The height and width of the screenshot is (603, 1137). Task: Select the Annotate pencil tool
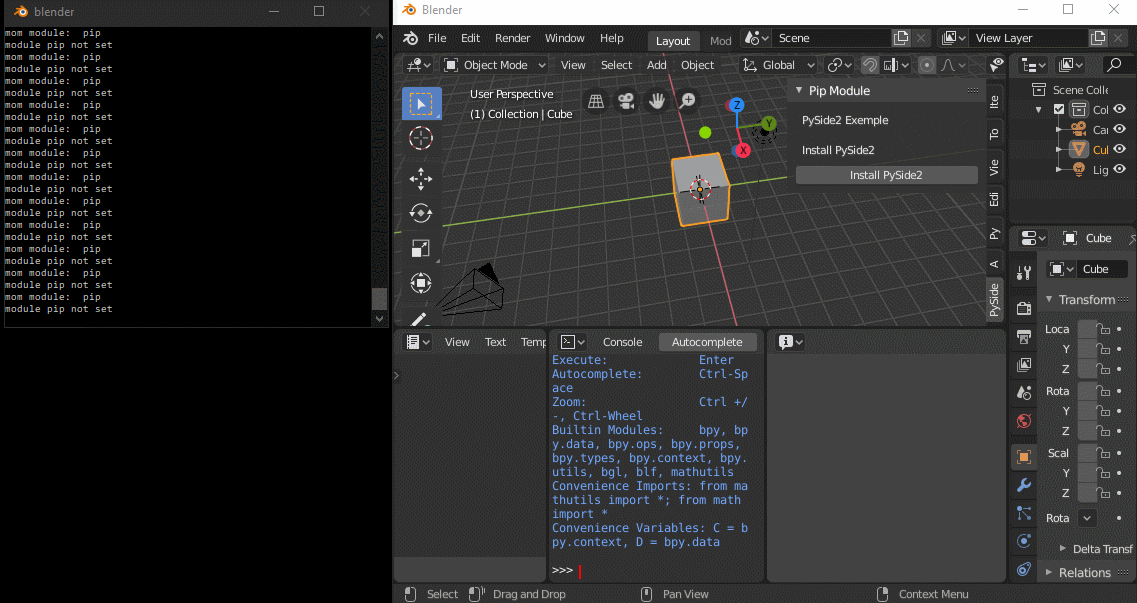(x=420, y=317)
